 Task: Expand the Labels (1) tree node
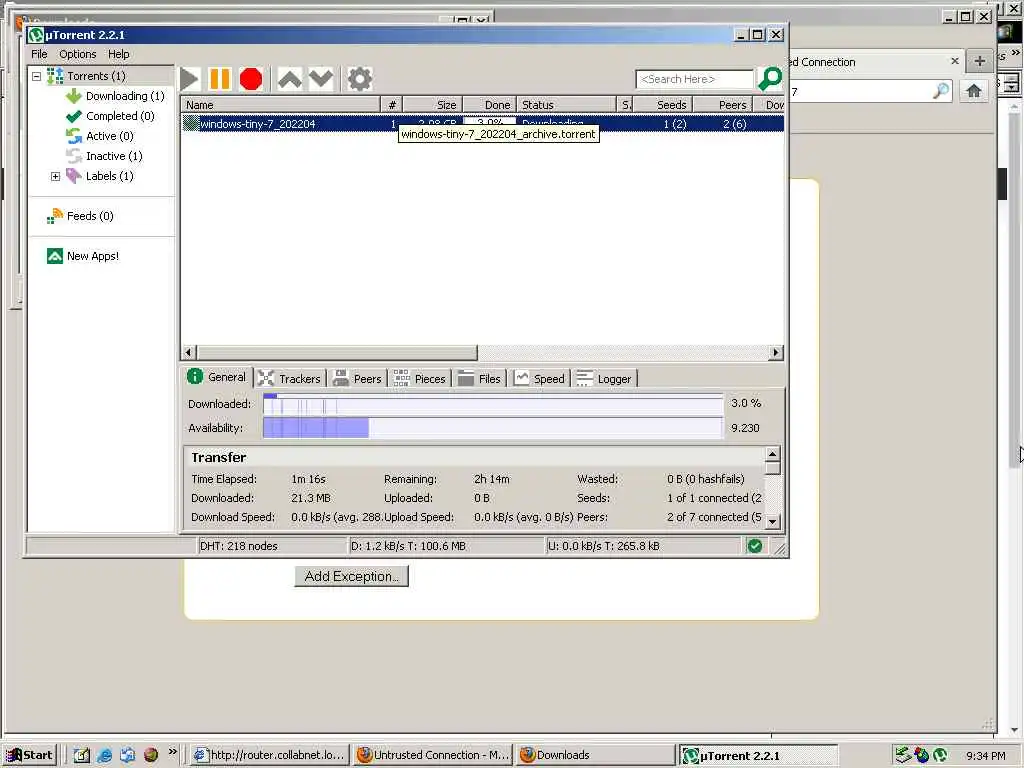pyautogui.click(x=56, y=176)
